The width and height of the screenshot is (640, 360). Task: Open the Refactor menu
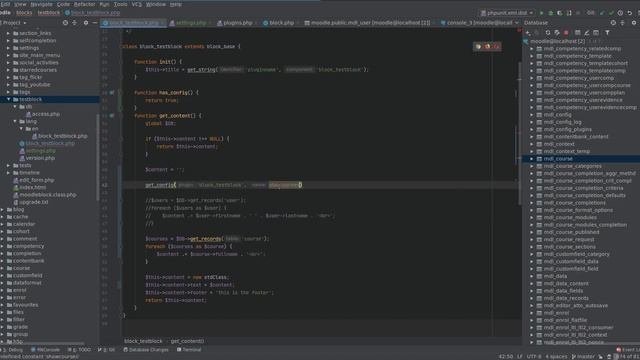pyautogui.click(x=84, y=4)
